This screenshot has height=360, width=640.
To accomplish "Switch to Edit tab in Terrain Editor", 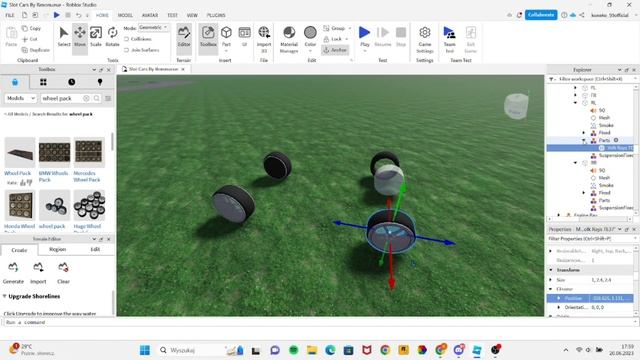I will click(x=95, y=249).
